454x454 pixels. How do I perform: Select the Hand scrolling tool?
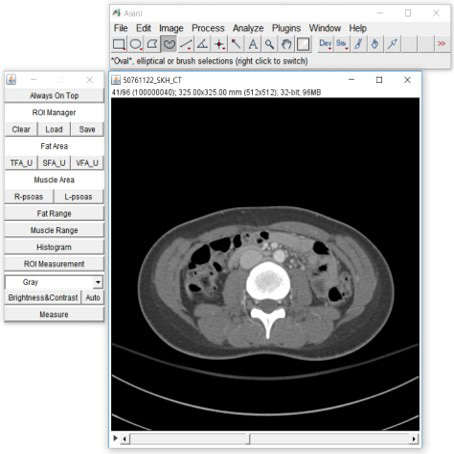pyautogui.click(x=286, y=44)
